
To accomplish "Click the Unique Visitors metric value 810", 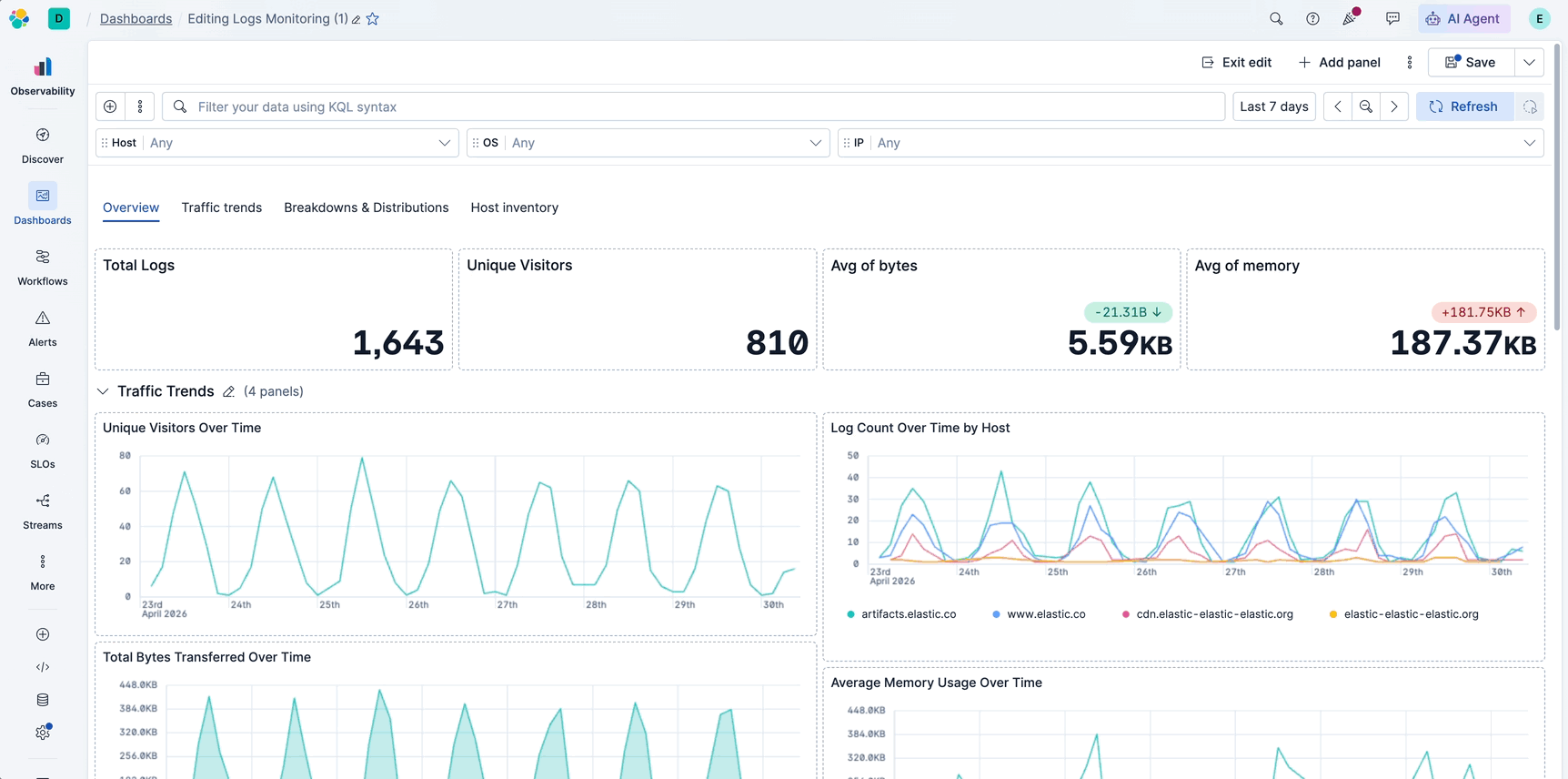I will (777, 343).
